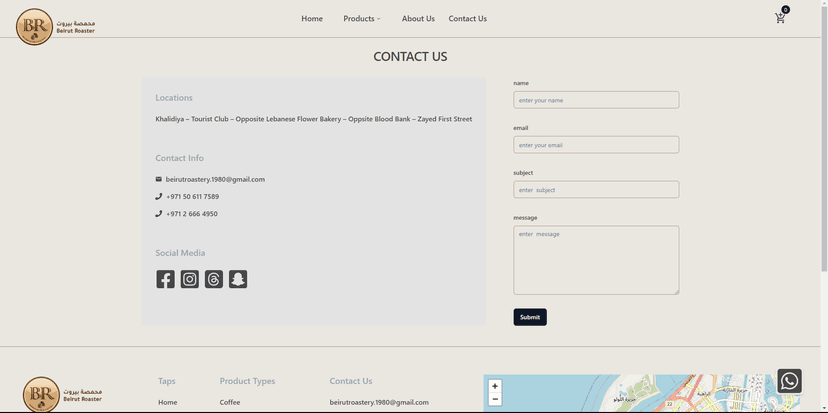Open the About Us nav item
Viewport: 828px width, 413px height.
418,19
